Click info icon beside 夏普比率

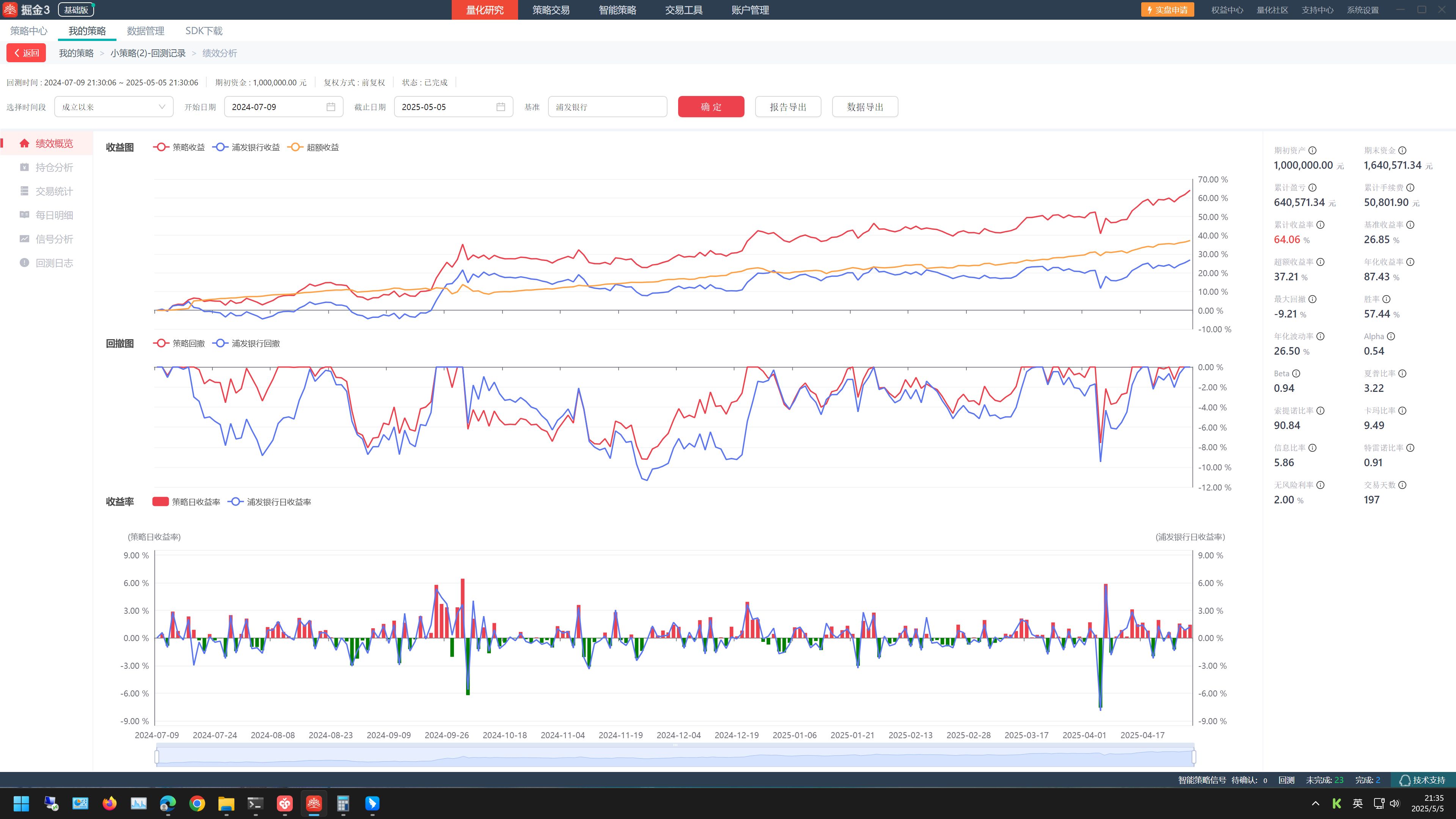[1402, 374]
